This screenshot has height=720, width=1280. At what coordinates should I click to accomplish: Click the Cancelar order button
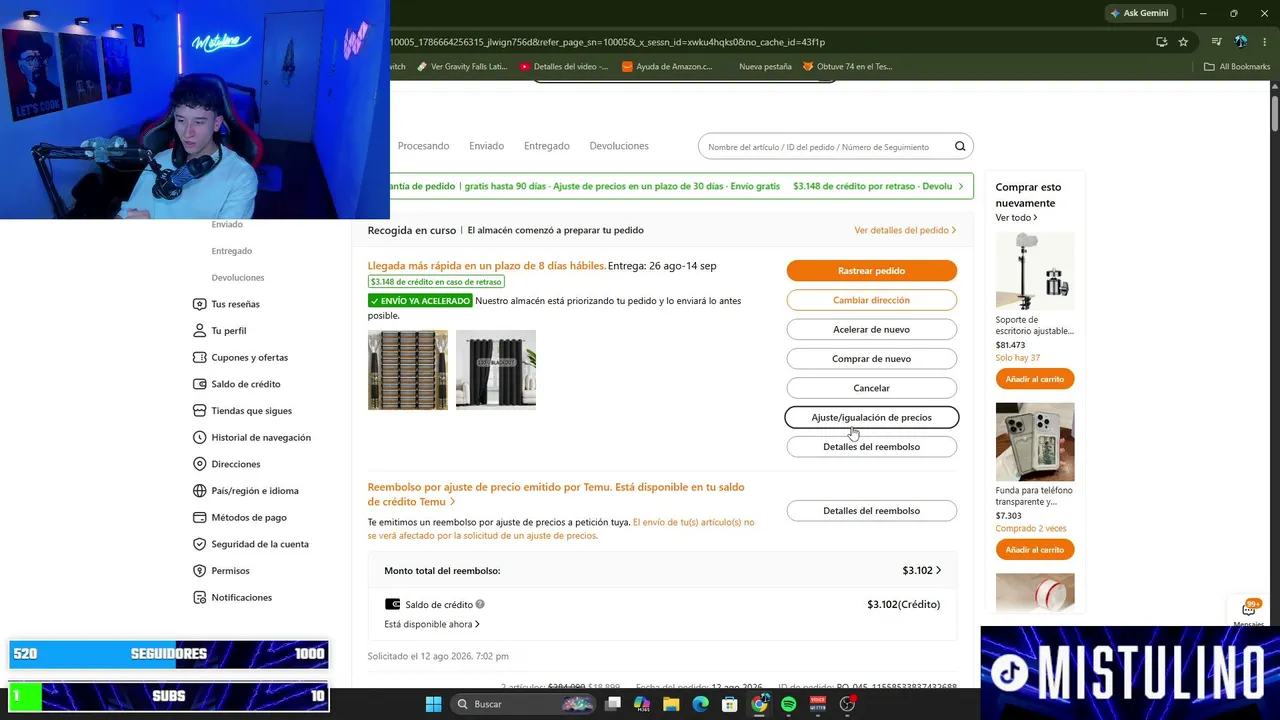tap(872, 388)
